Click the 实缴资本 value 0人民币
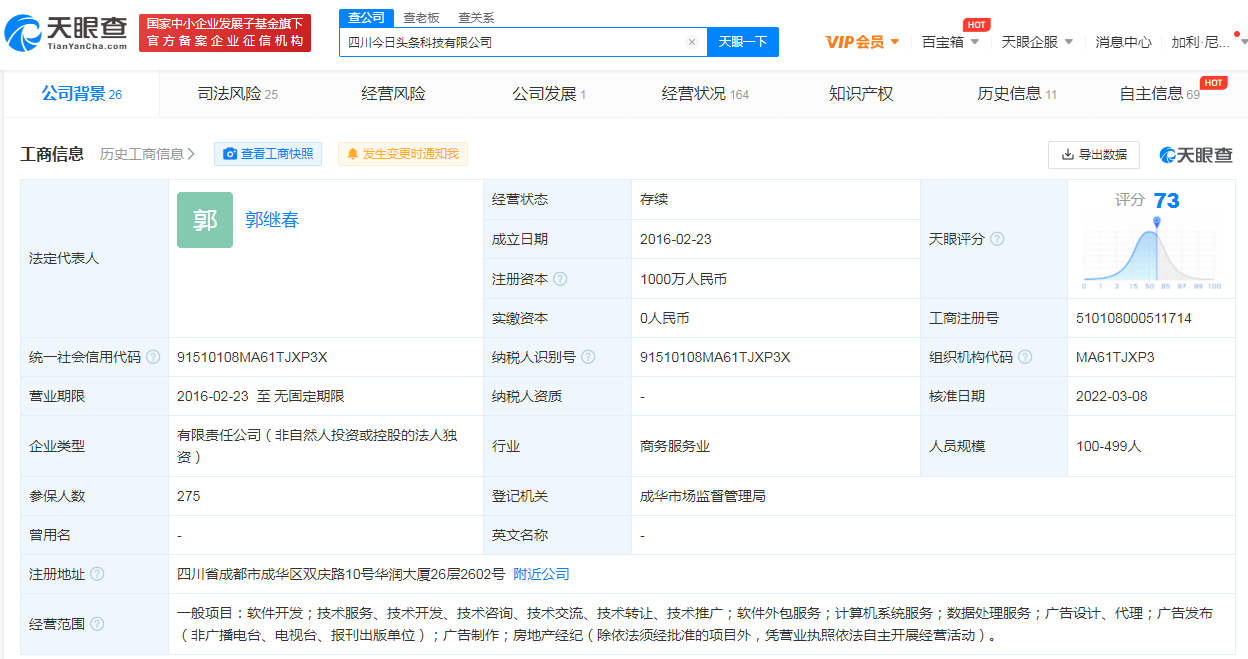The height and width of the screenshot is (659, 1248). coord(664,318)
